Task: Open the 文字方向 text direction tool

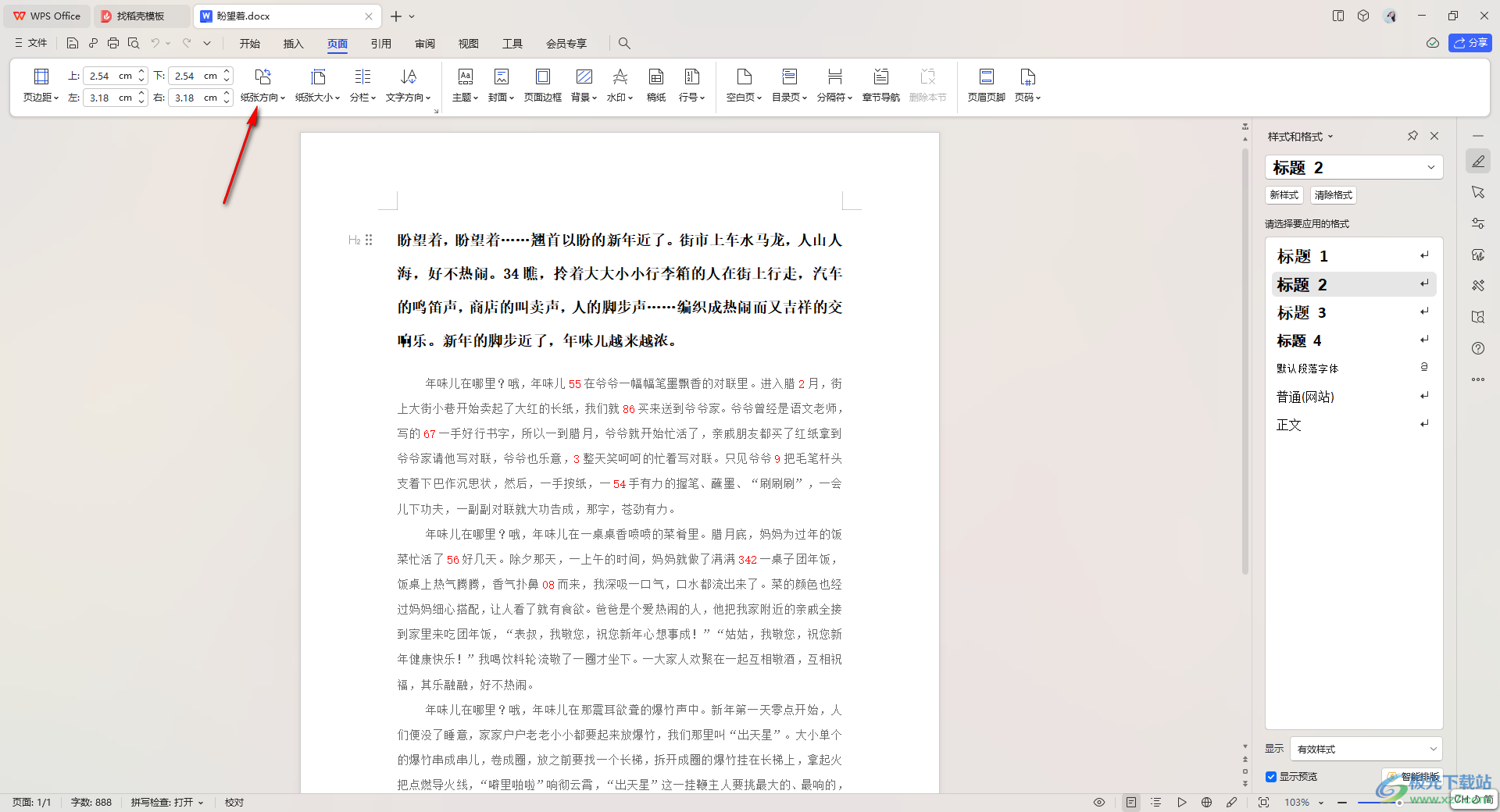Action: (x=409, y=84)
